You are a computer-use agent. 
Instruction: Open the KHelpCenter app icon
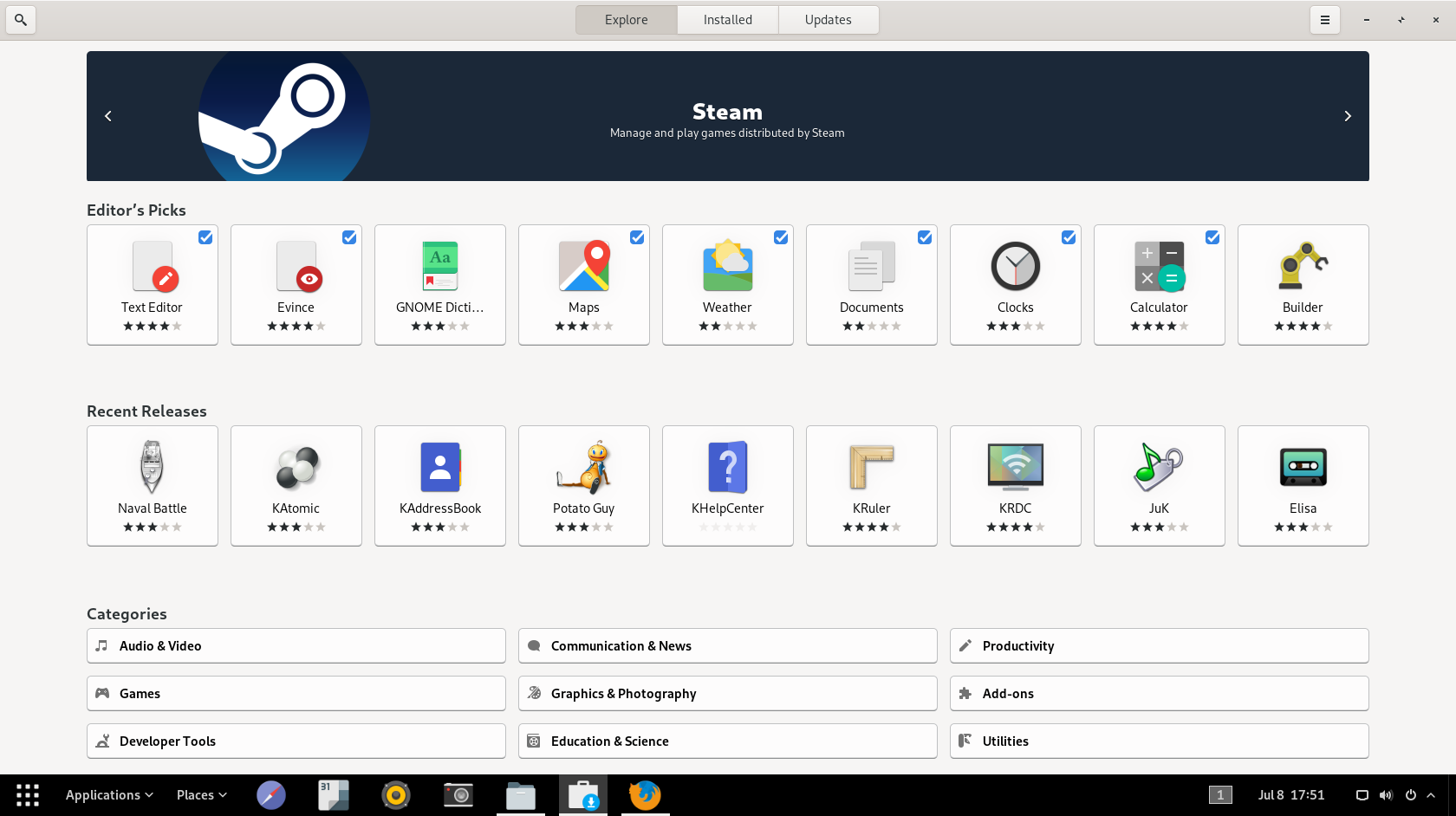[x=728, y=467]
